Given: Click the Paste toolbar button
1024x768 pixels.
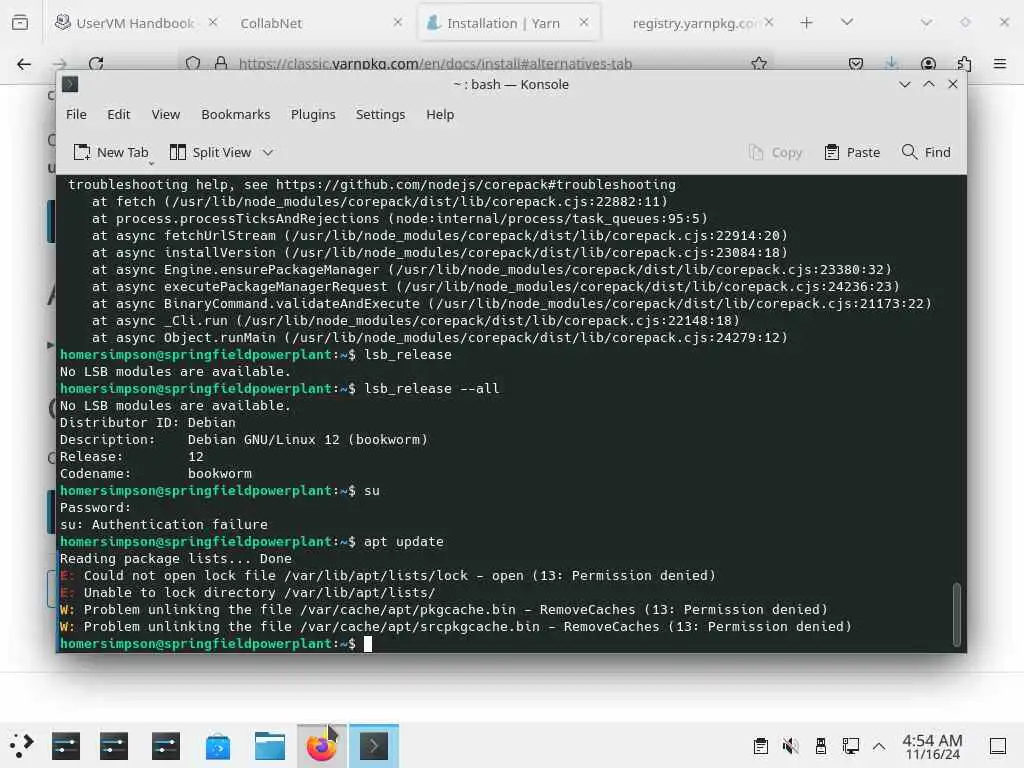Looking at the screenshot, I should click(852, 152).
